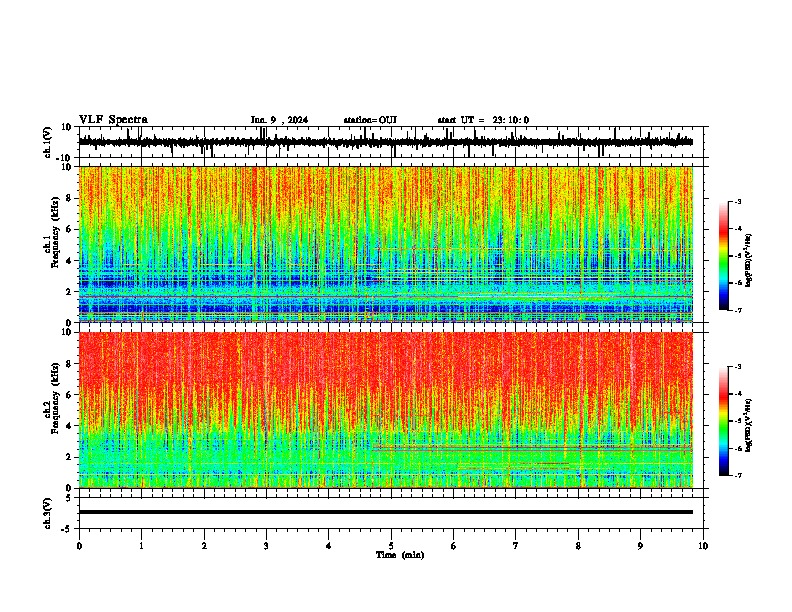Click the '1' tick on the time axis
The width and height of the screenshot is (792, 612).
[141, 546]
